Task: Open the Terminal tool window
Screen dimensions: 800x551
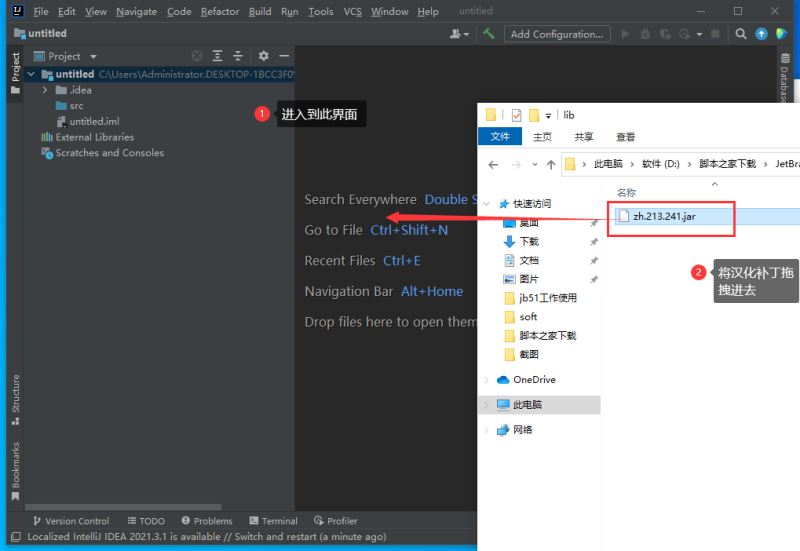Action: 273,521
